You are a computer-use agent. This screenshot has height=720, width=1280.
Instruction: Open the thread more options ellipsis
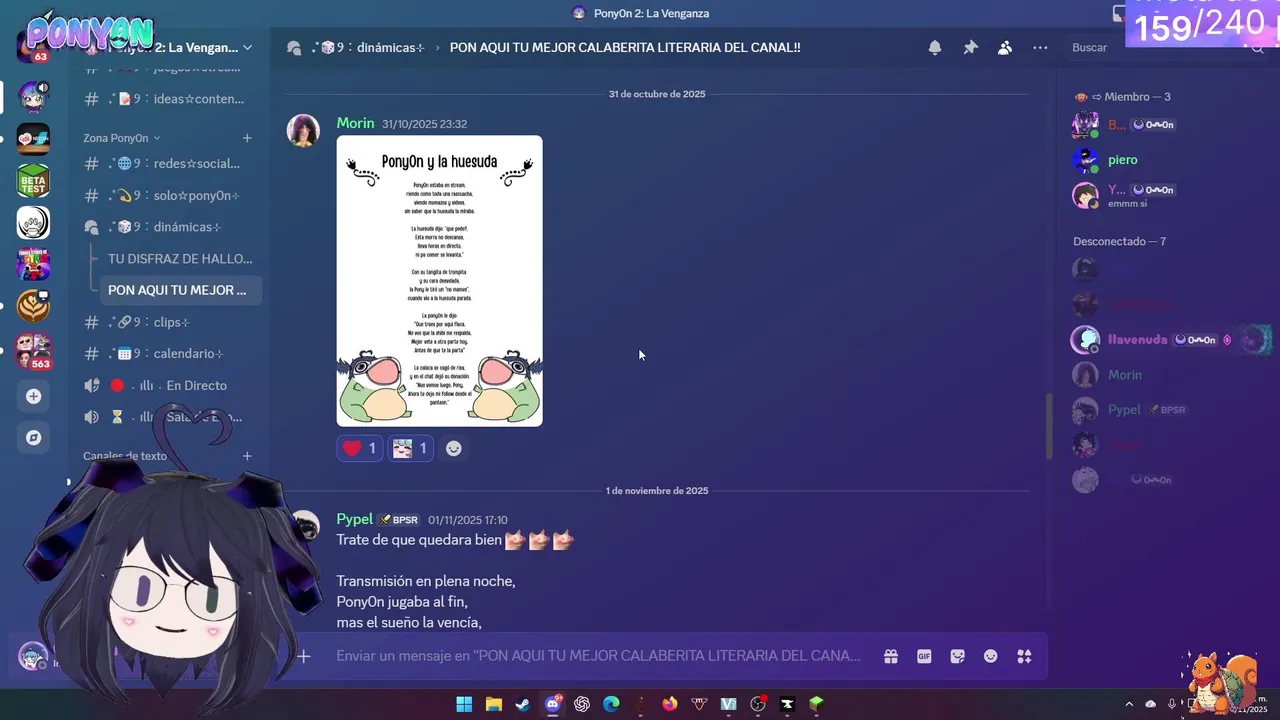point(1040,48)
